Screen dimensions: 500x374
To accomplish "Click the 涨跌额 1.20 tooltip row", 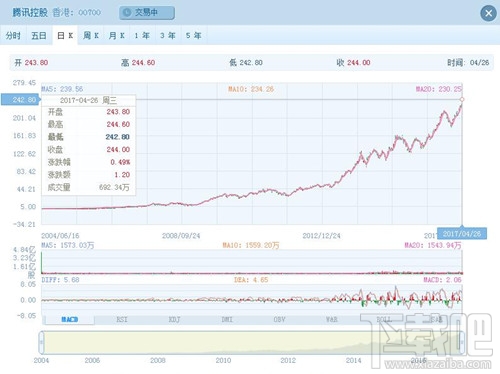I will (89, 175).
